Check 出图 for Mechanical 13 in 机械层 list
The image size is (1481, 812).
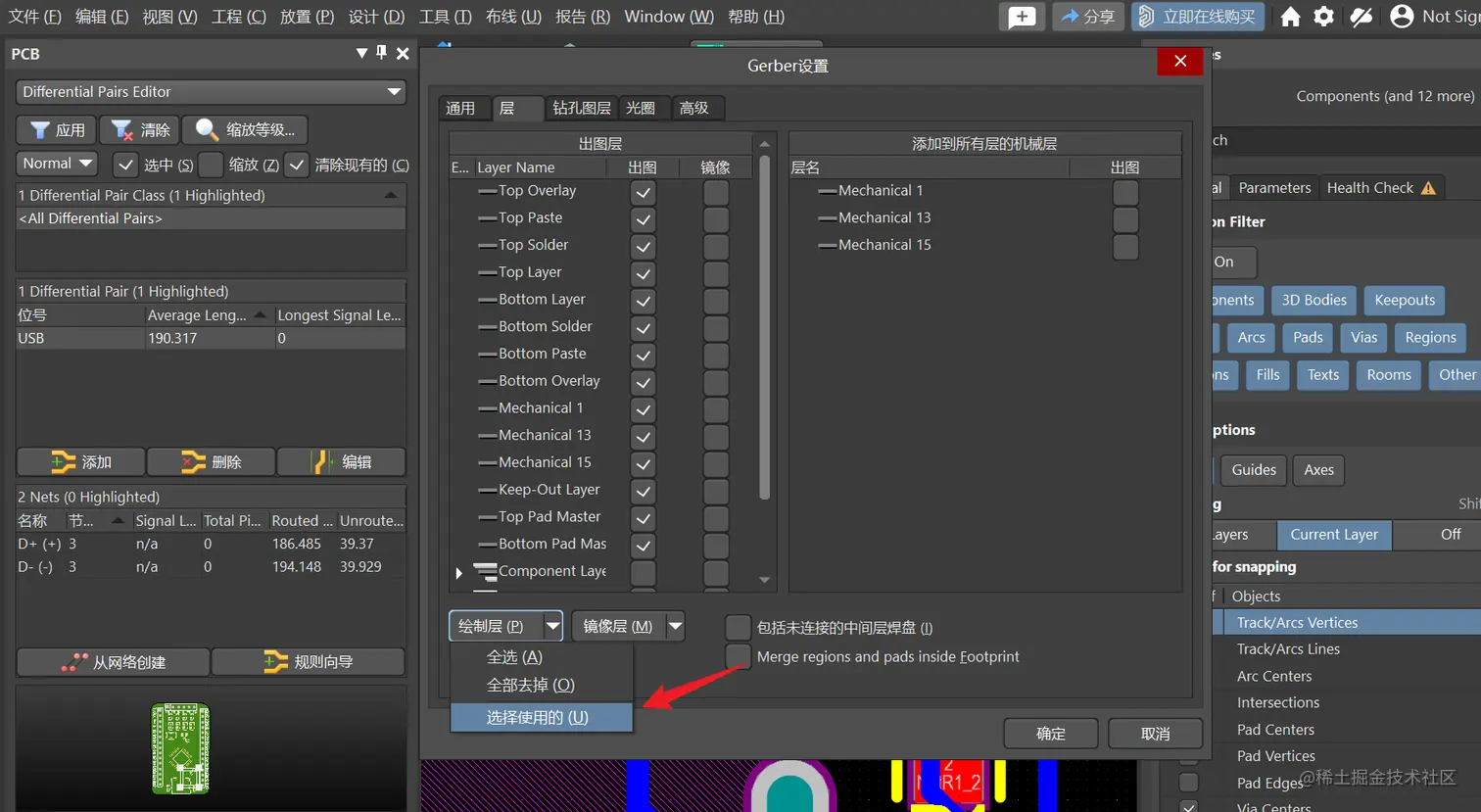pos(1125,219)
